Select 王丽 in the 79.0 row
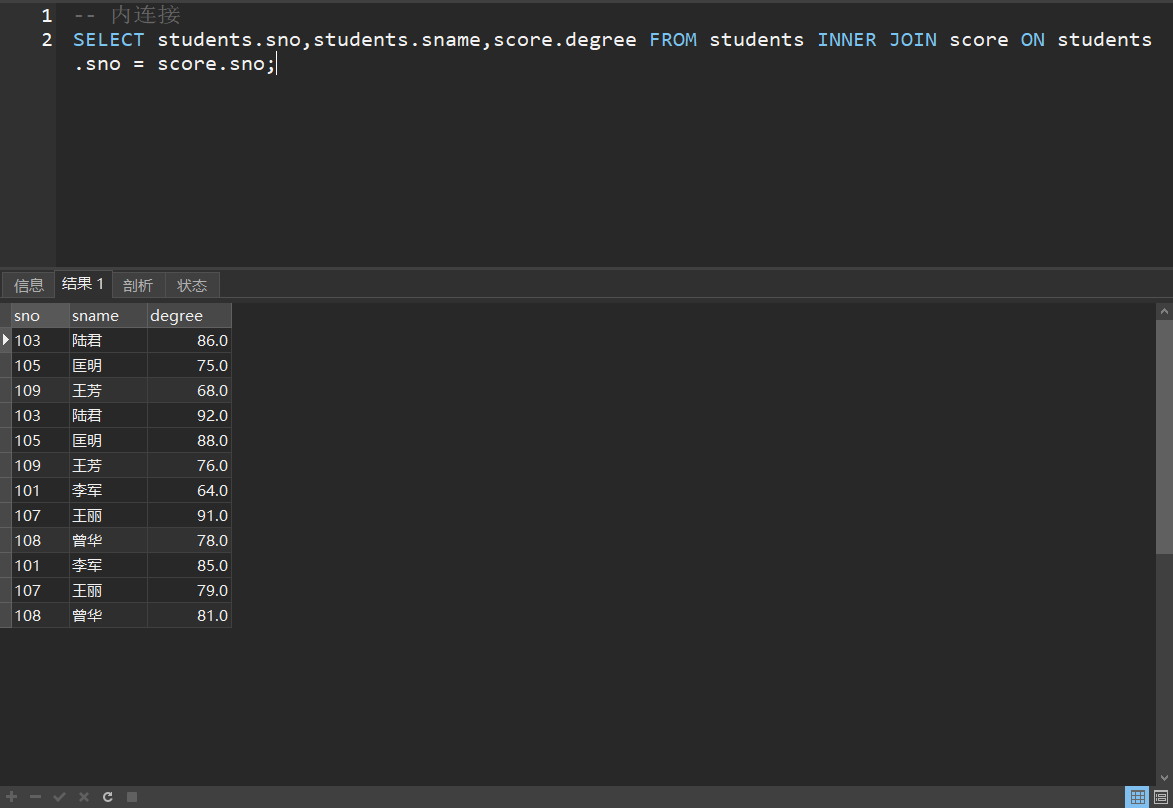The image size is (1173, 808). tap(108, 590)
